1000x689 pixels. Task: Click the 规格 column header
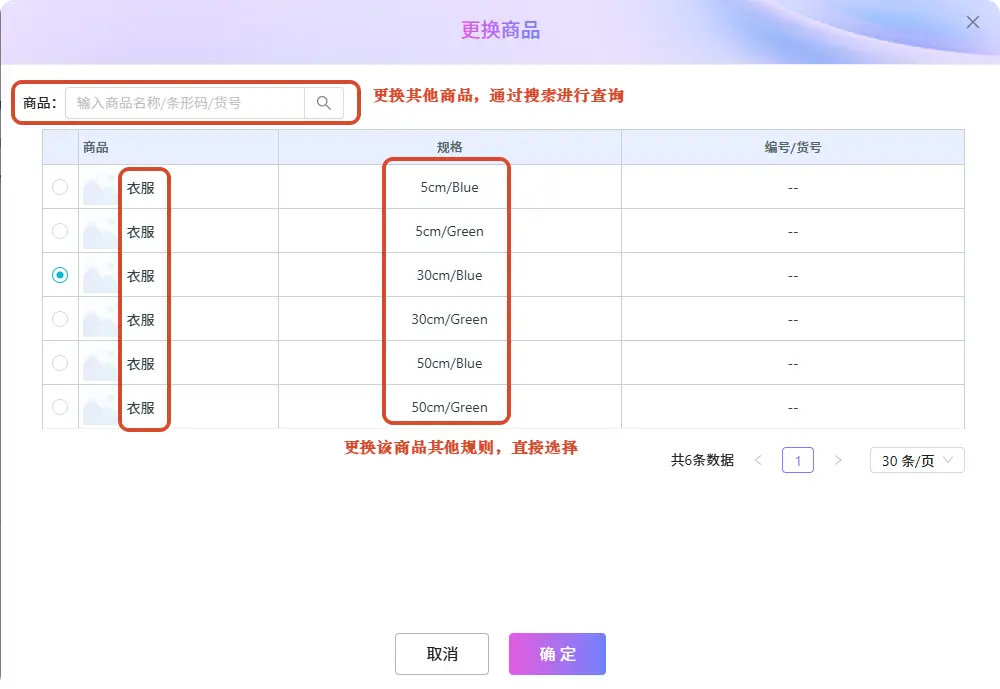point(450,147)
